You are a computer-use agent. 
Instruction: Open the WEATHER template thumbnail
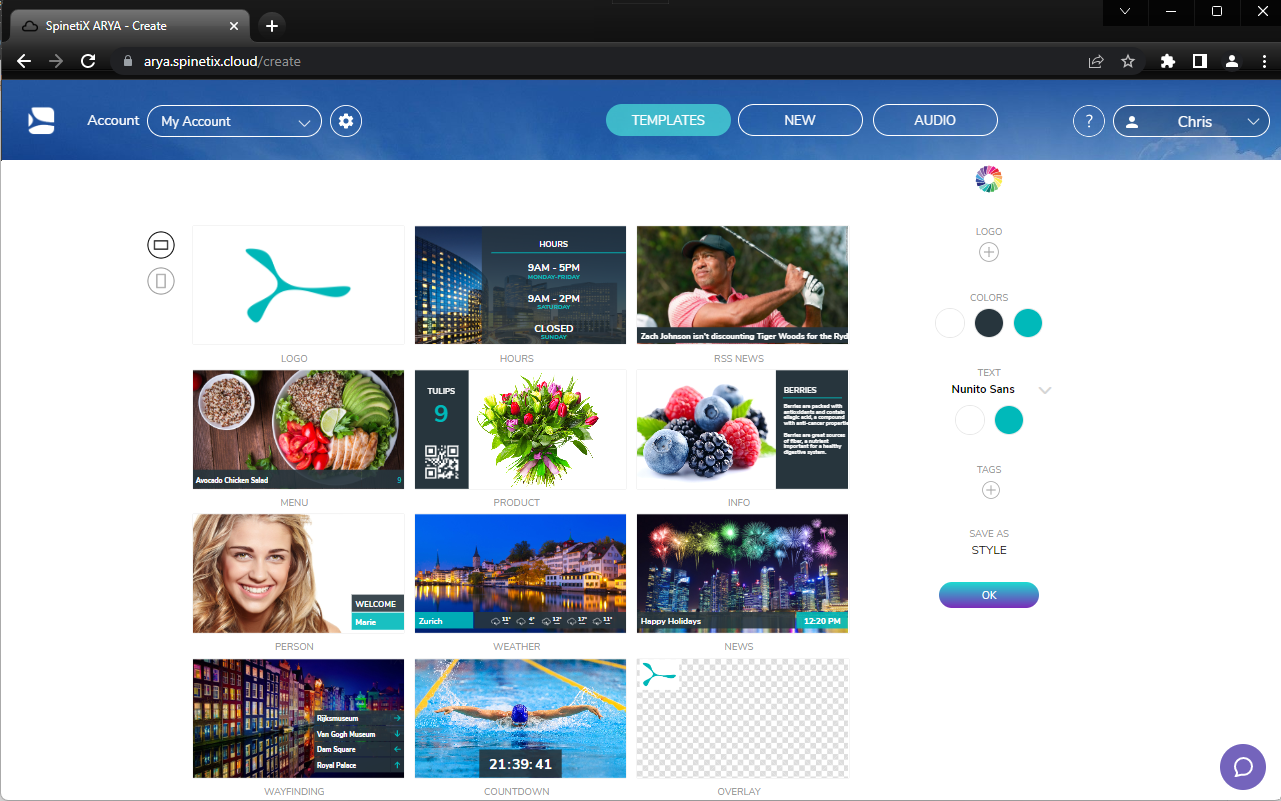pyautogui.click(x=520, y=573)
